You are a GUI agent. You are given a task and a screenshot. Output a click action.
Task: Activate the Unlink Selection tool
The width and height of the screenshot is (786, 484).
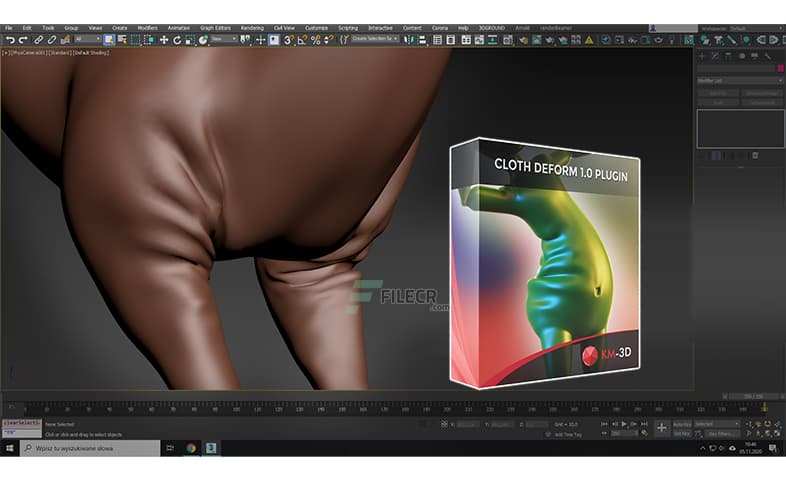pos(51,40)
